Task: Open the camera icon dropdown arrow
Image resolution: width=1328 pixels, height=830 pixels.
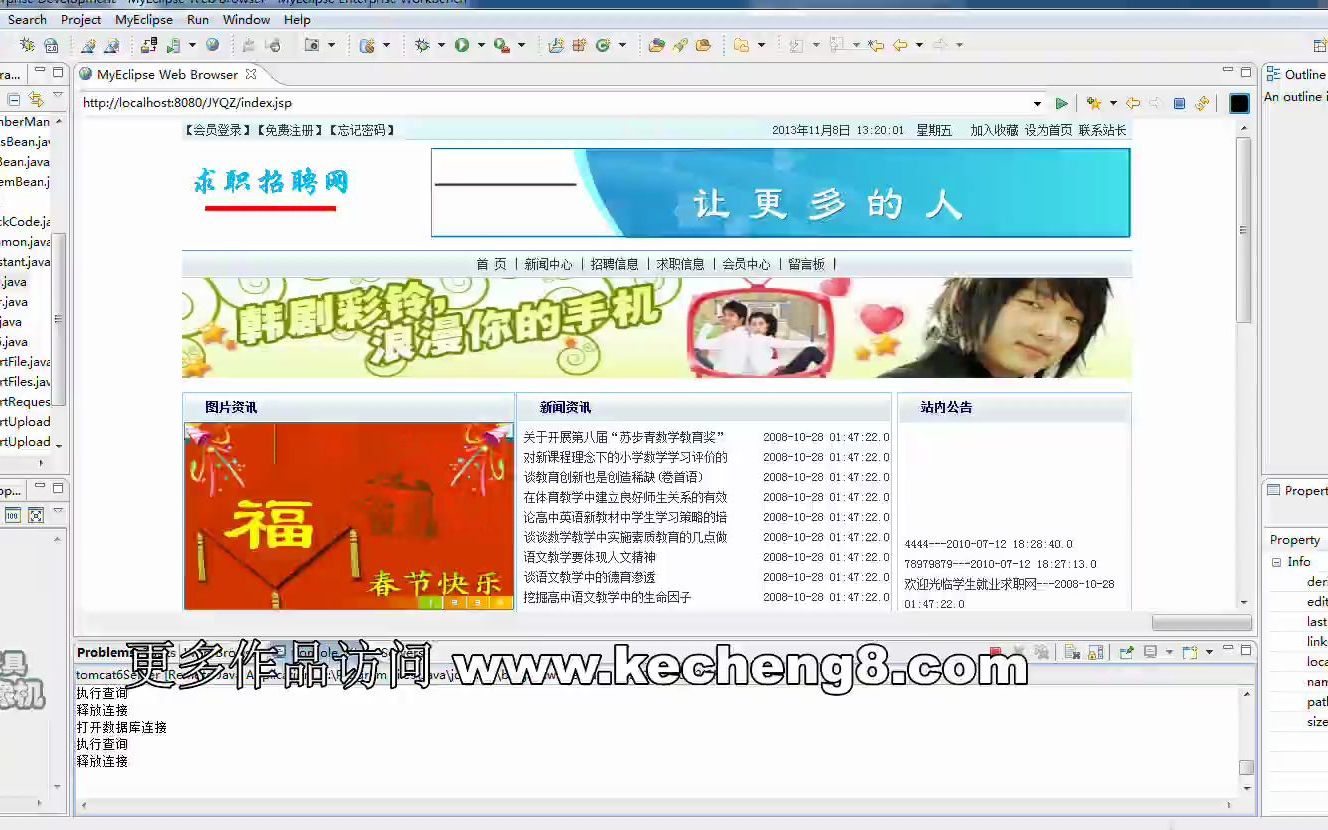Action: tap(331, 46)
